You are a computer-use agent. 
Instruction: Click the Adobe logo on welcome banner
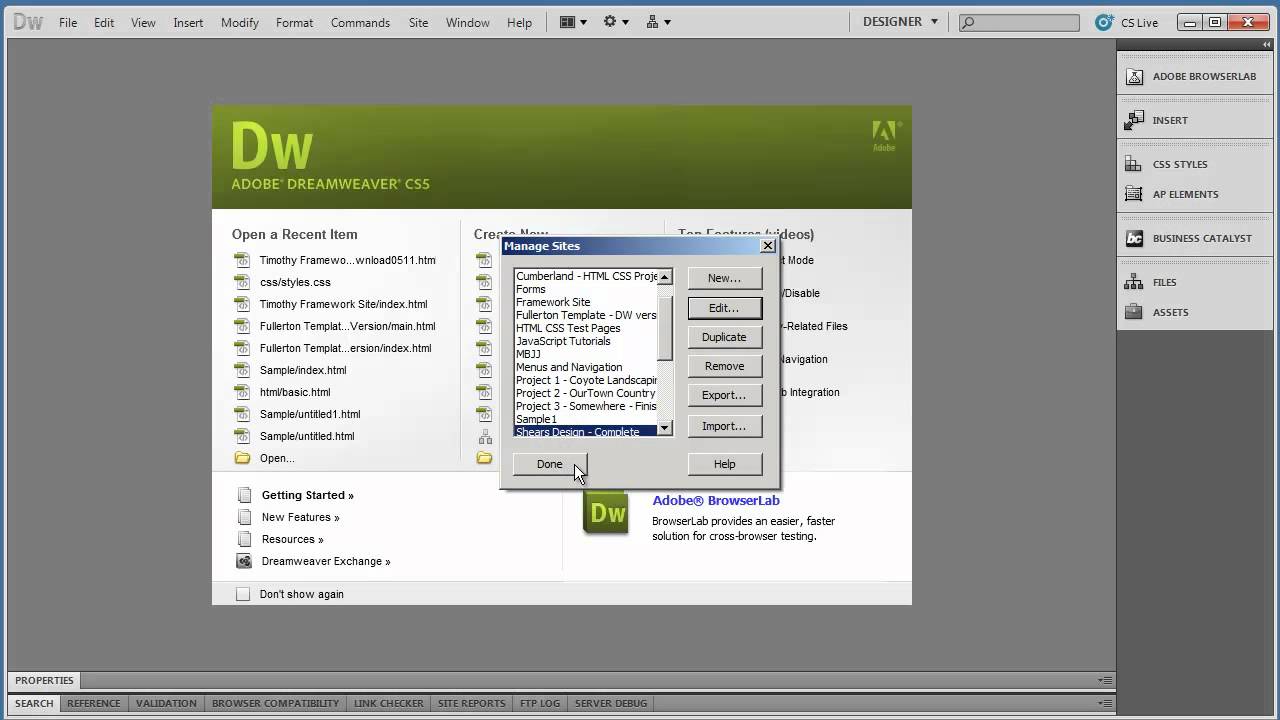885,135
